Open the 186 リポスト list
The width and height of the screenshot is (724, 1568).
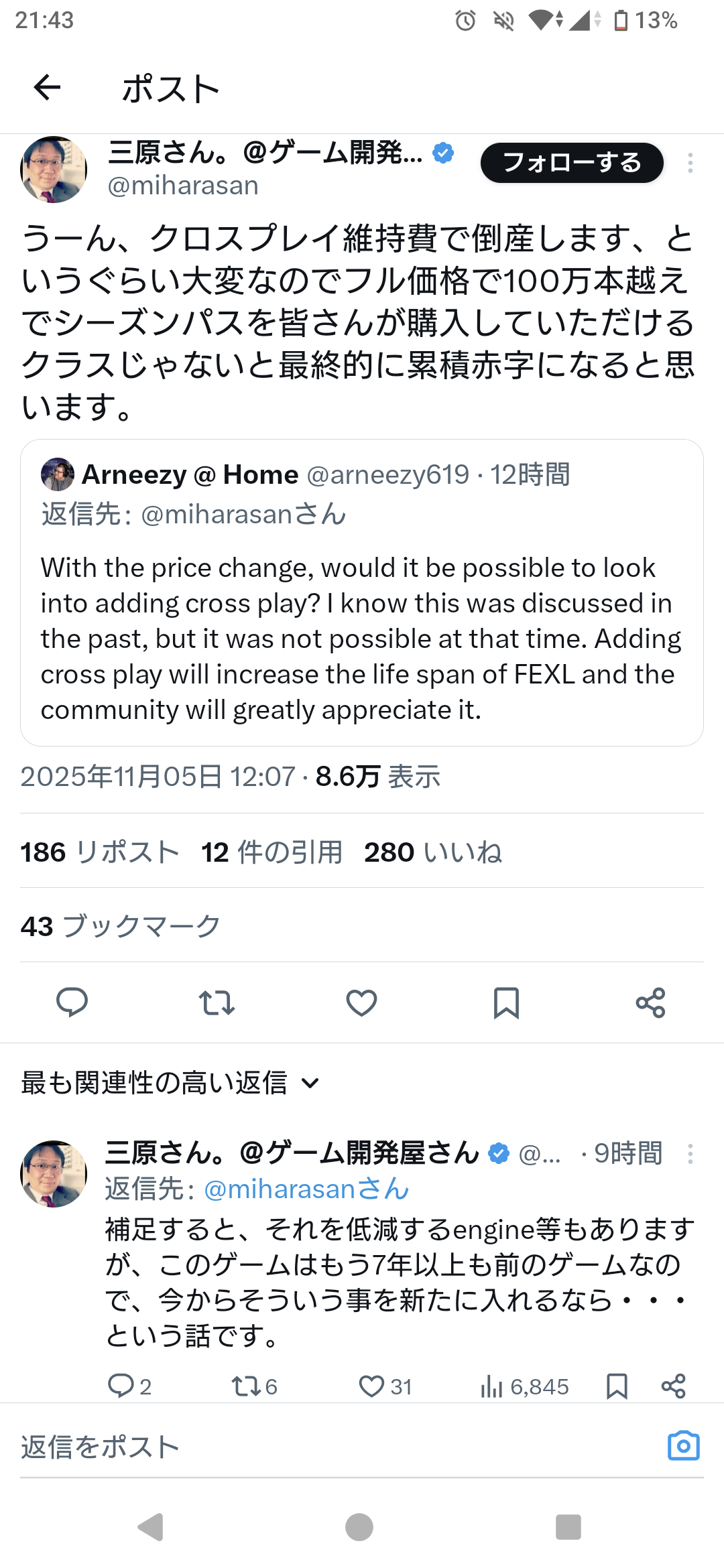point(100,852)
